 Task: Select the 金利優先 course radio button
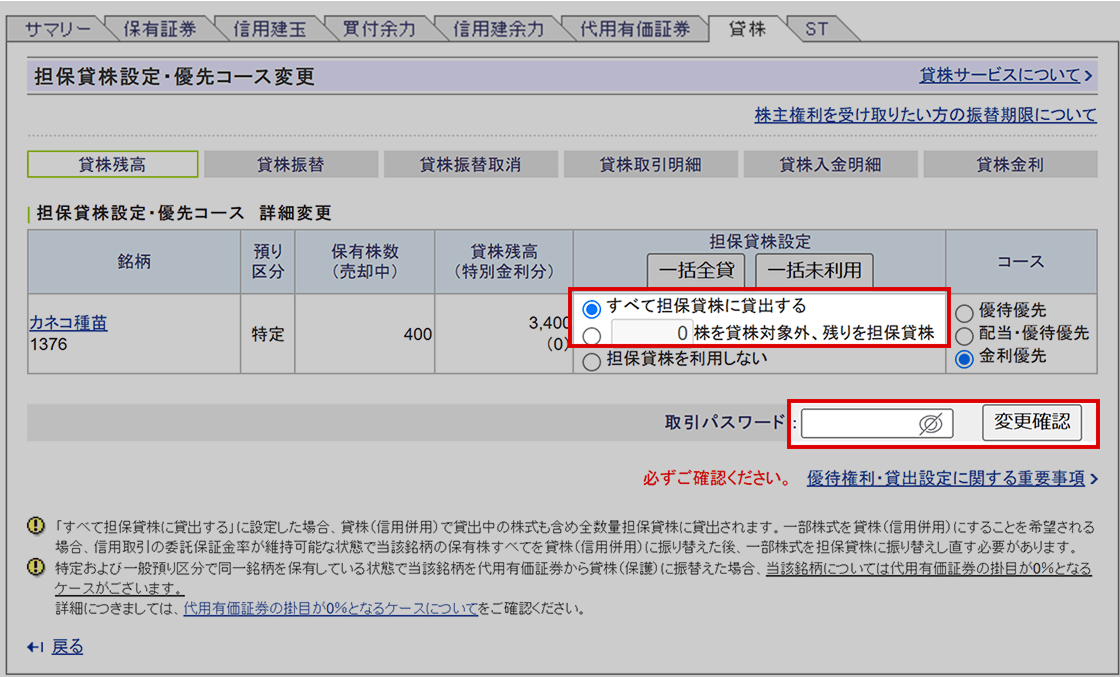click(x=965, y=358)
